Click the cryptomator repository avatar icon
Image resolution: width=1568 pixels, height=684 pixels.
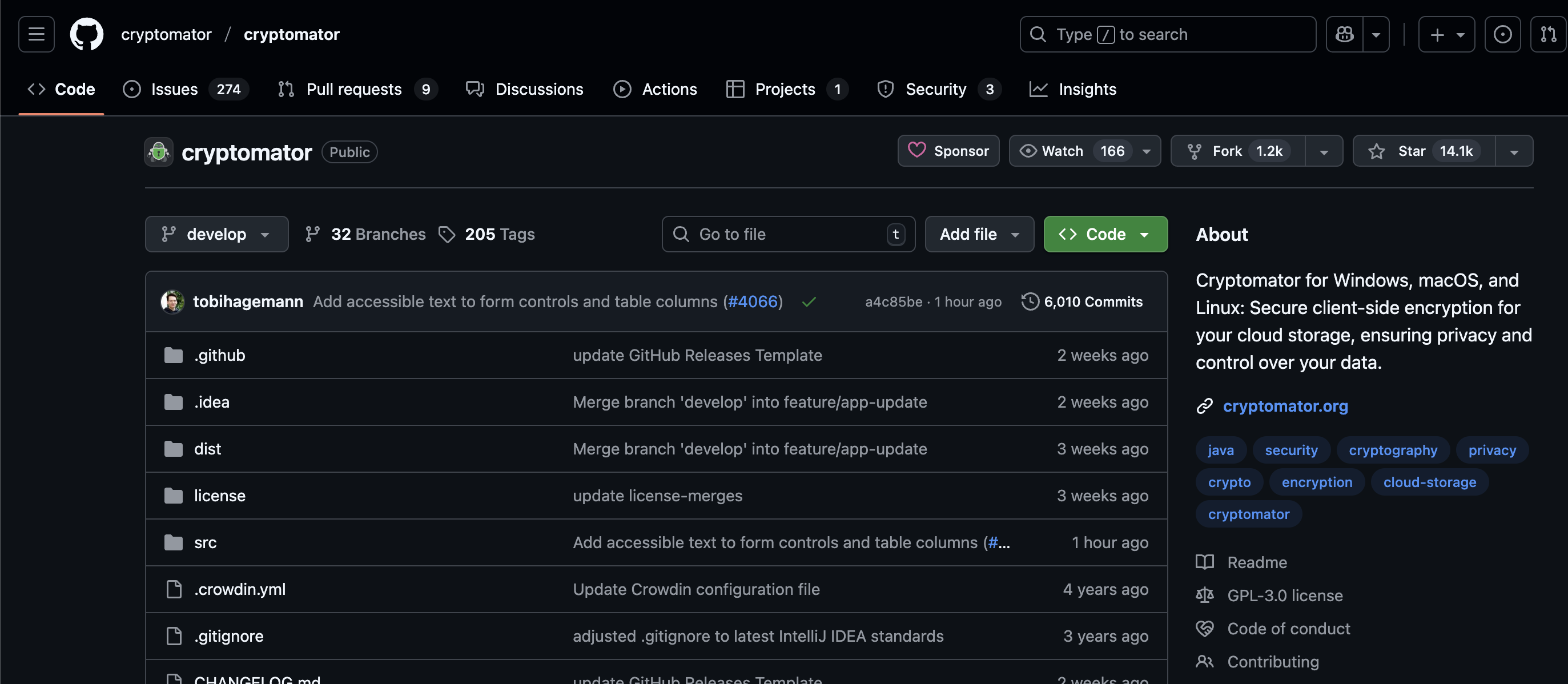[159, 151]
